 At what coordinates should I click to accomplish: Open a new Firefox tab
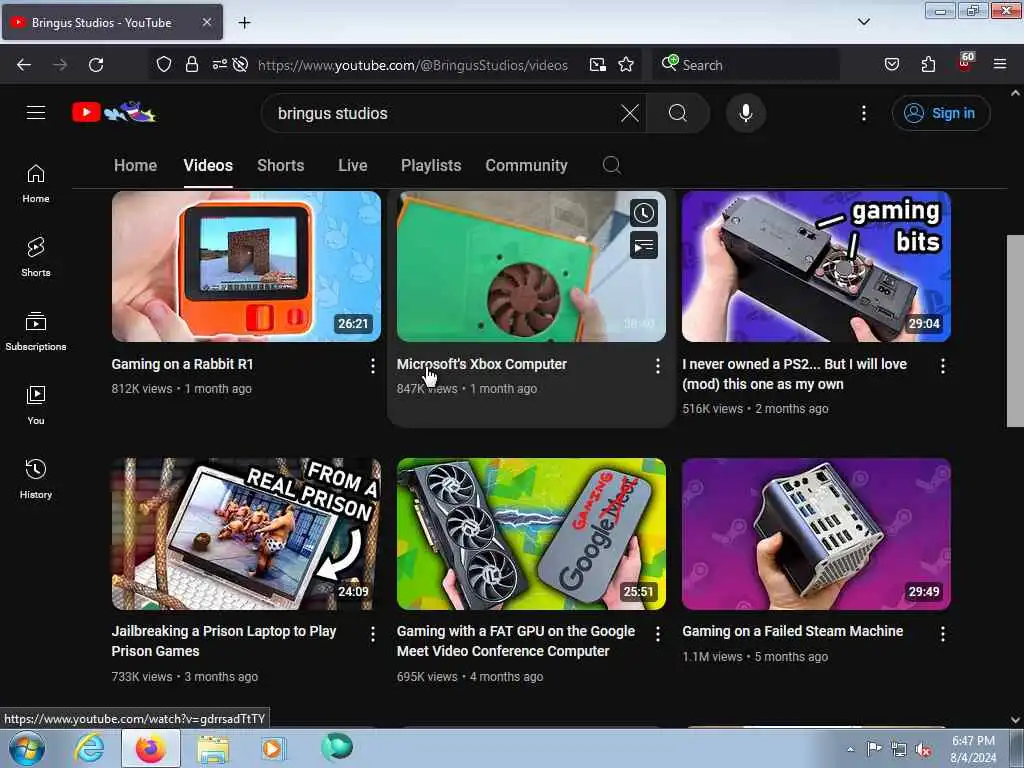(244, 23)
